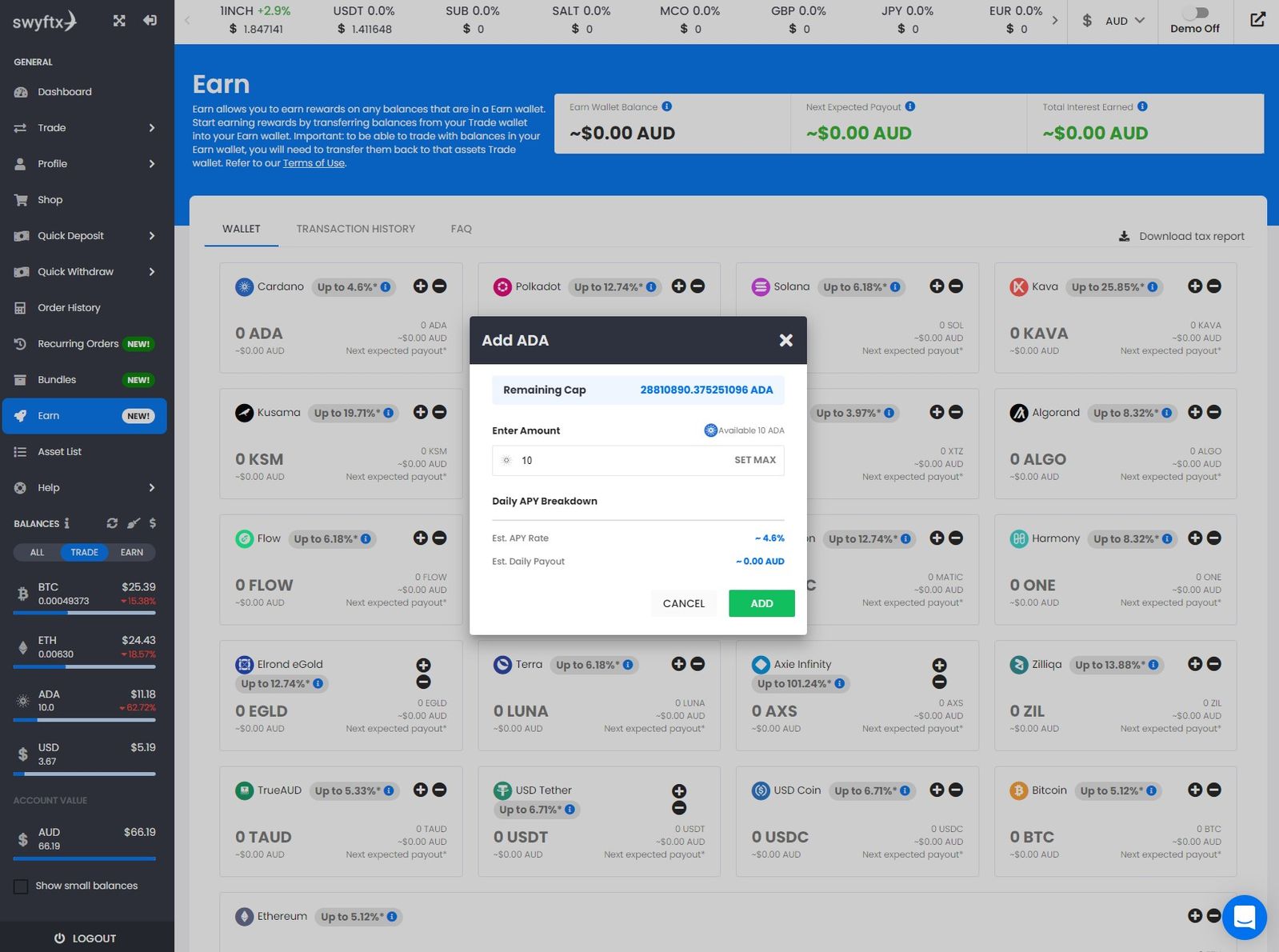
Task: Click the plus icon on the Harmony card
Action: (1195, 538)
